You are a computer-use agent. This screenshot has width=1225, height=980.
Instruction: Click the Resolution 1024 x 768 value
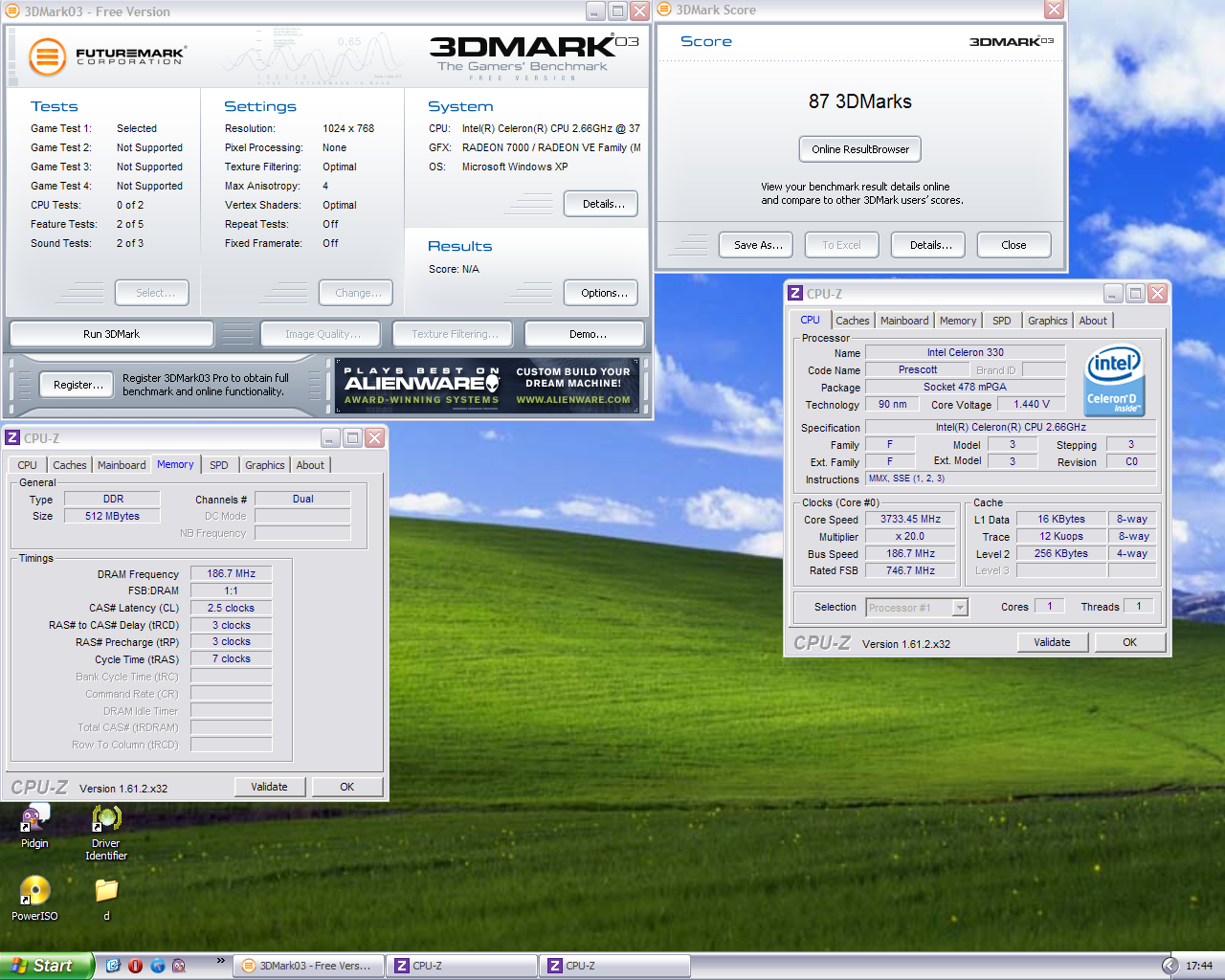(348, 128)
